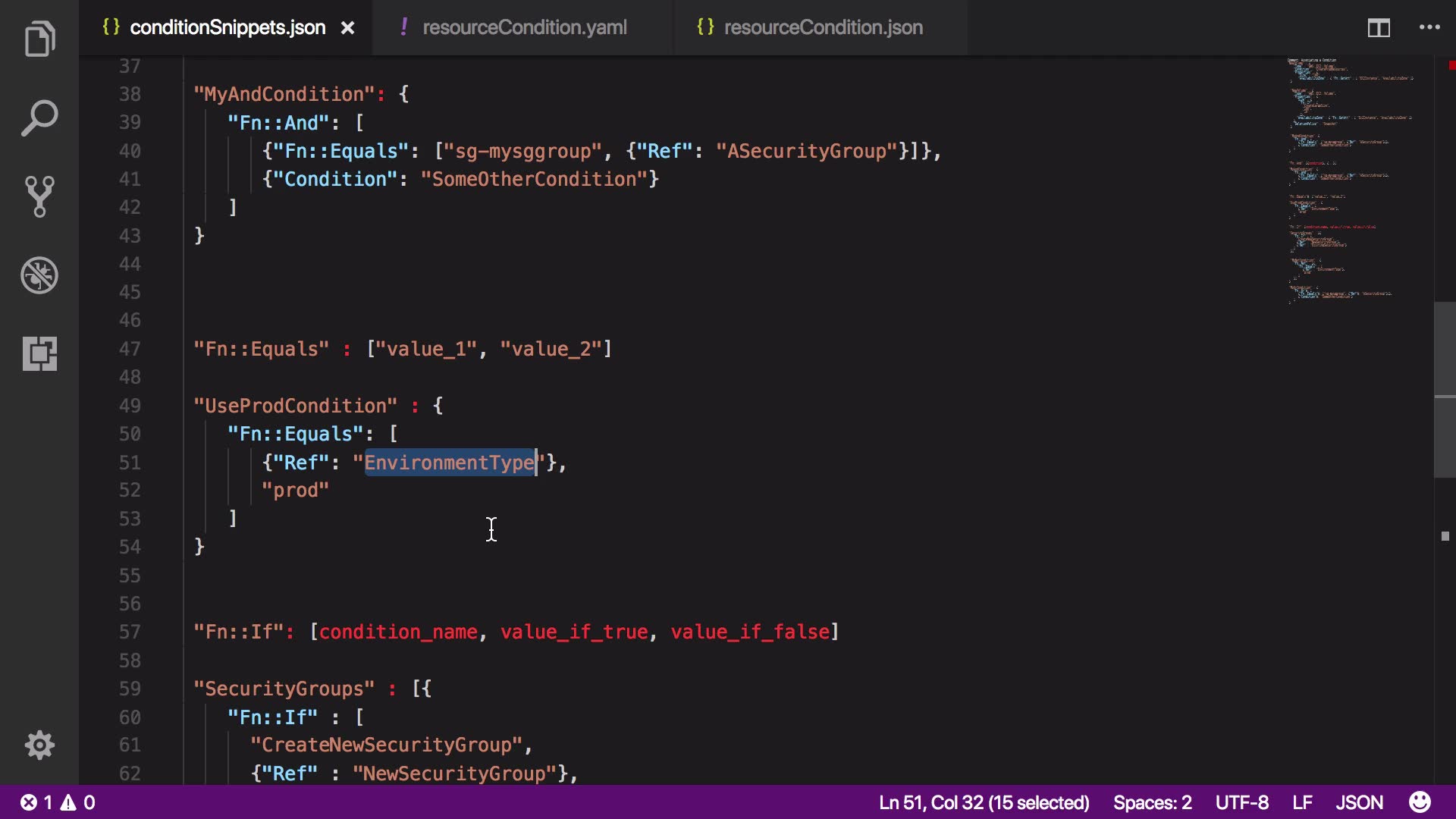This screenshot has width=1456, height=819.
Task: Open errors and warnings count panel
Action: coord(58,802)
